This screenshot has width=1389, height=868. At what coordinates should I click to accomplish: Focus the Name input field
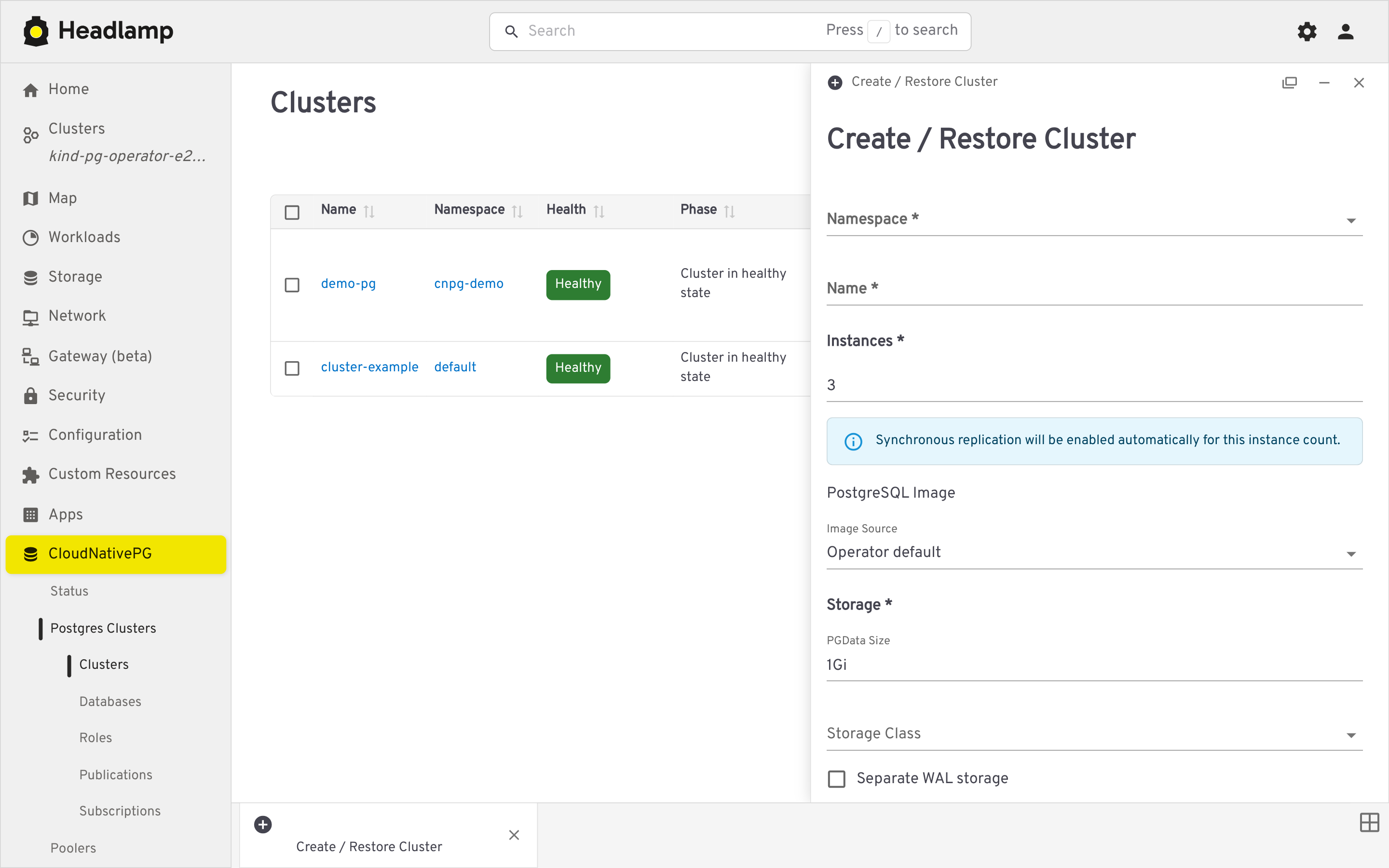click(x=1094, y=289)
